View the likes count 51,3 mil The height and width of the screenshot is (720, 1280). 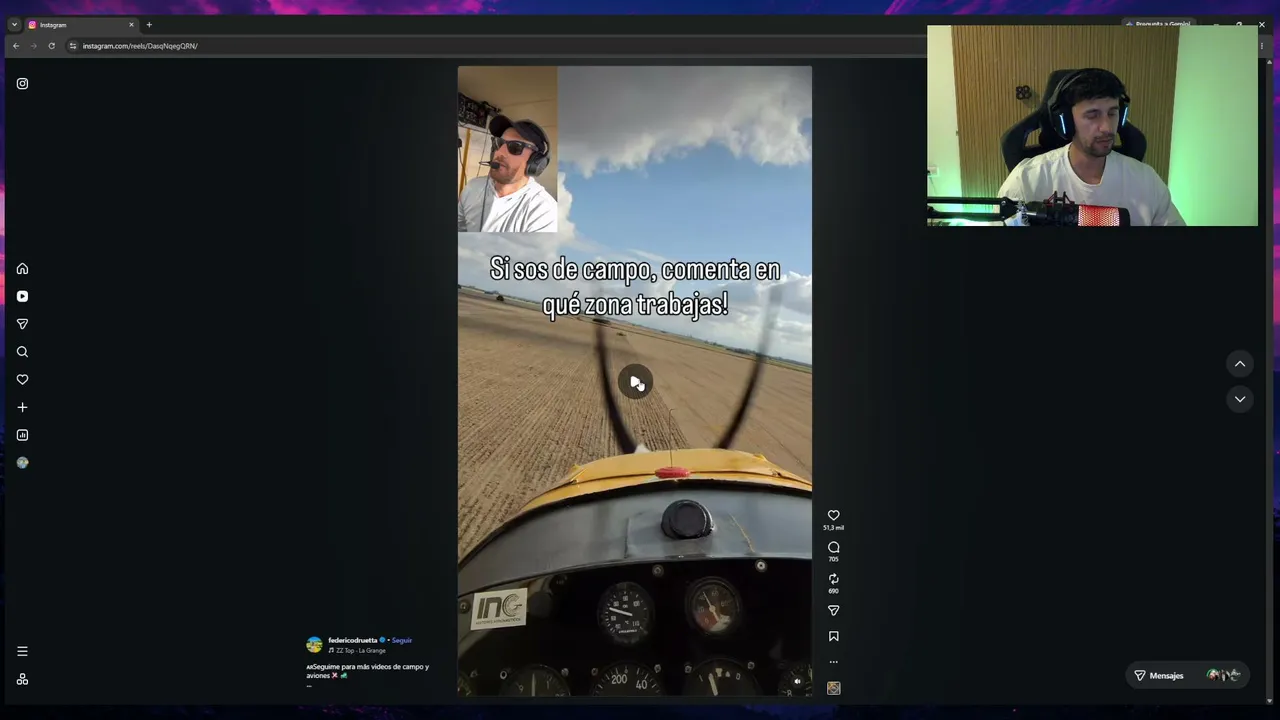coord(833,527)
